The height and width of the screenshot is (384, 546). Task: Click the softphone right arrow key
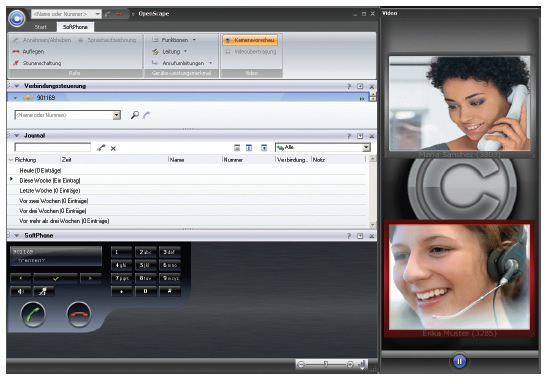point(91,278)
